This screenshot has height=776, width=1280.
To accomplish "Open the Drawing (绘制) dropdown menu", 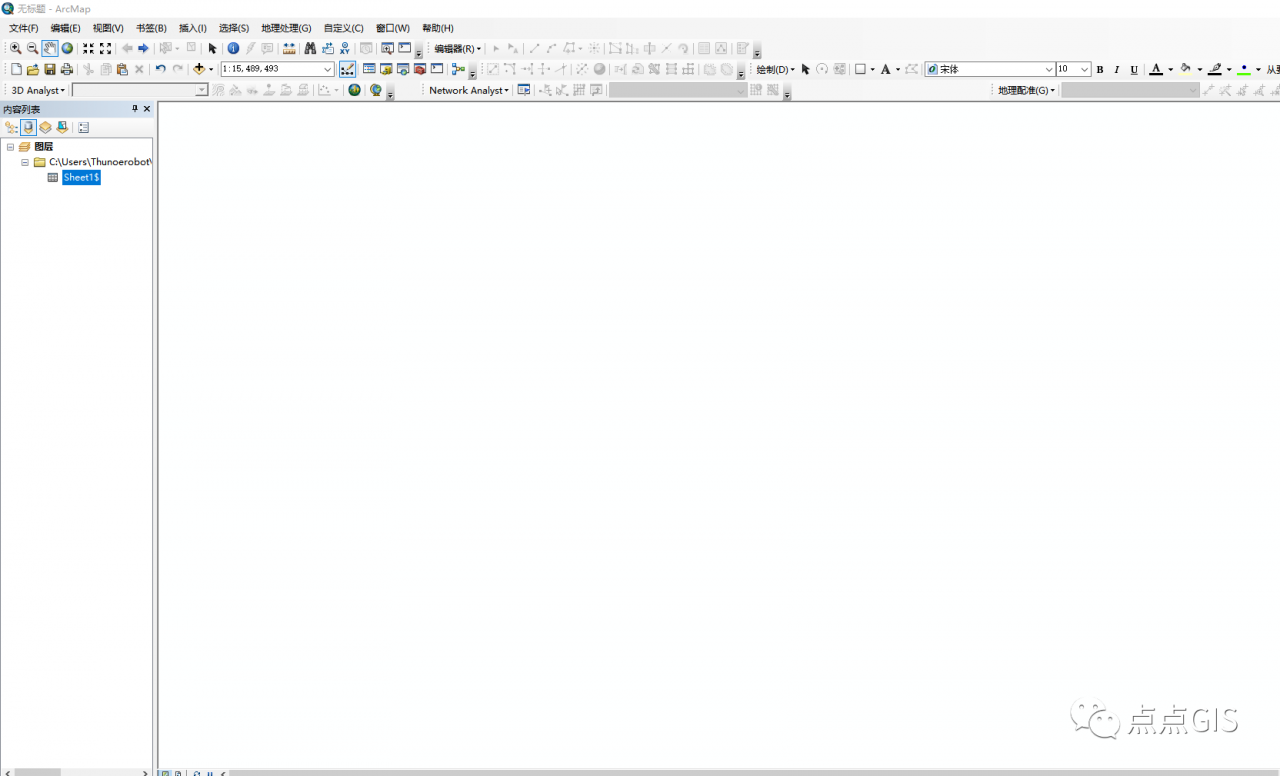I will click(x=776, y=69).
